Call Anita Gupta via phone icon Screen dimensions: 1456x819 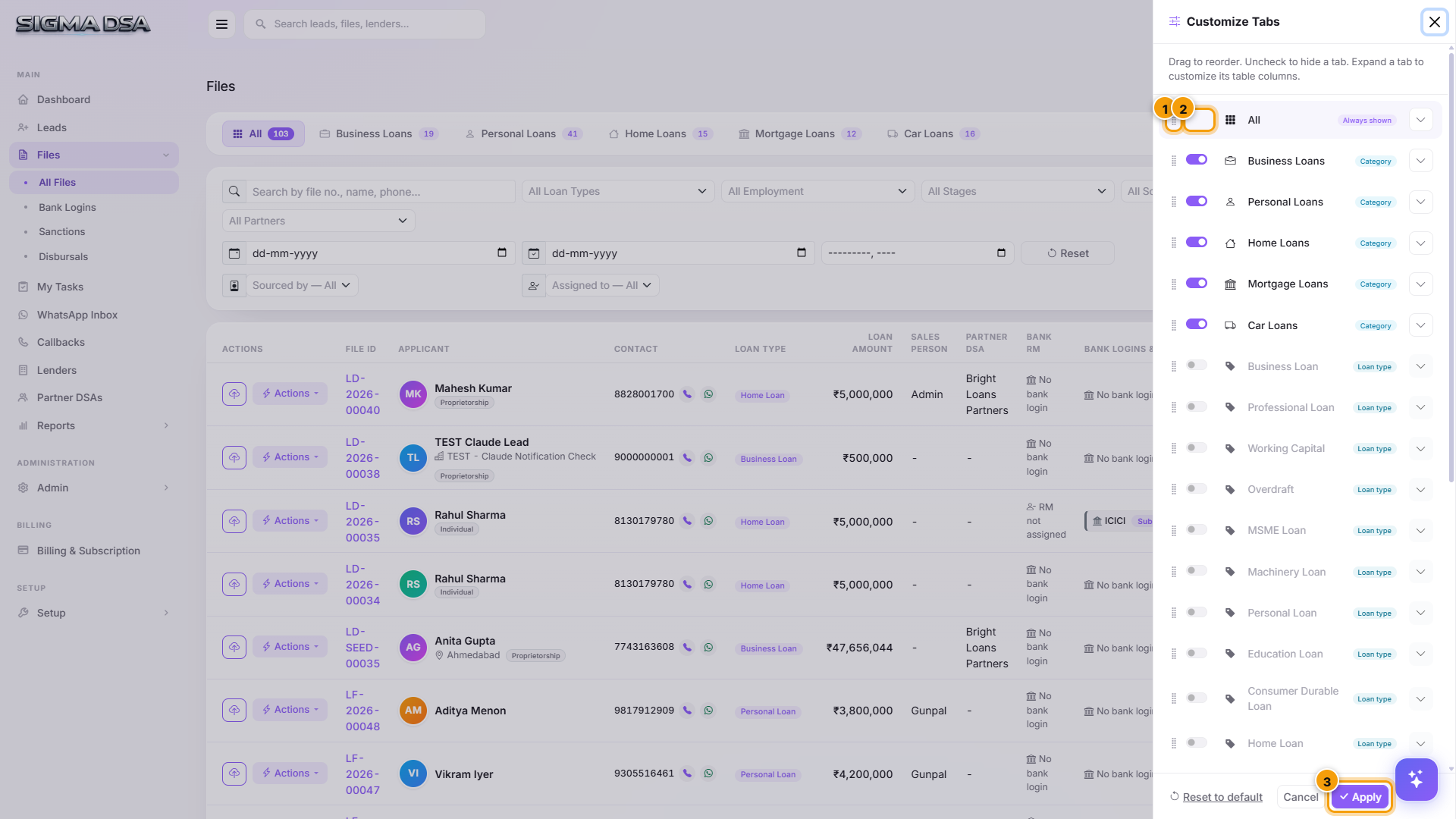click(x=687, y=648)
